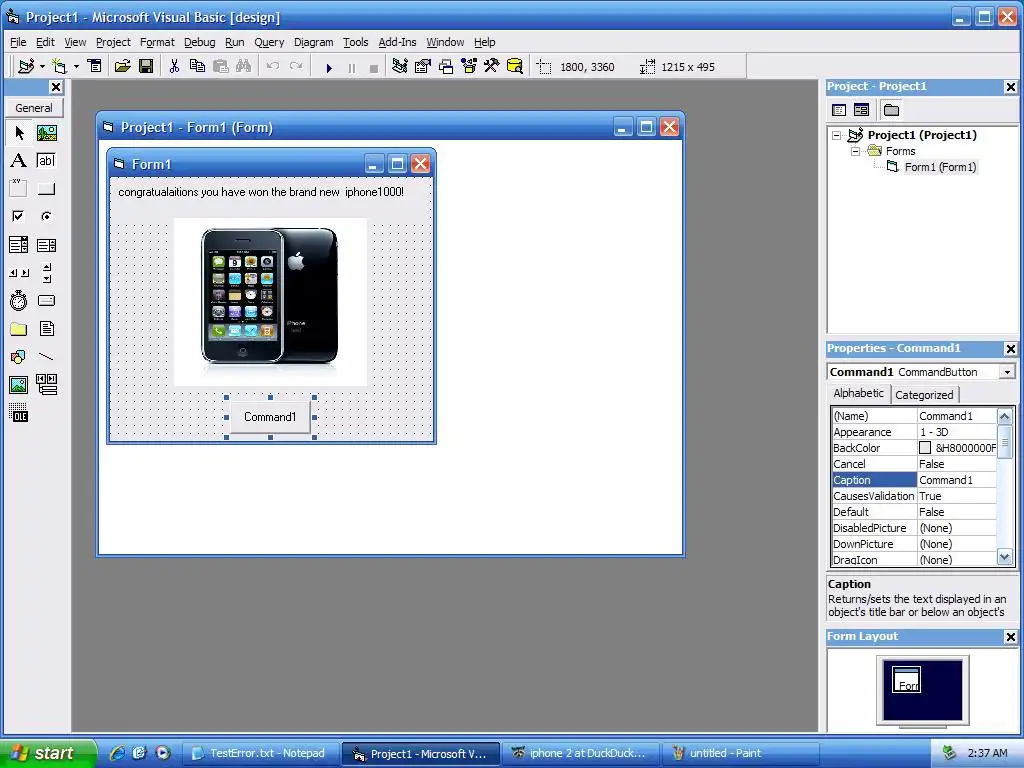Screen dimensions: 1024x768
Task: Select the ListBox control tool
Action: tap(46, 245)
